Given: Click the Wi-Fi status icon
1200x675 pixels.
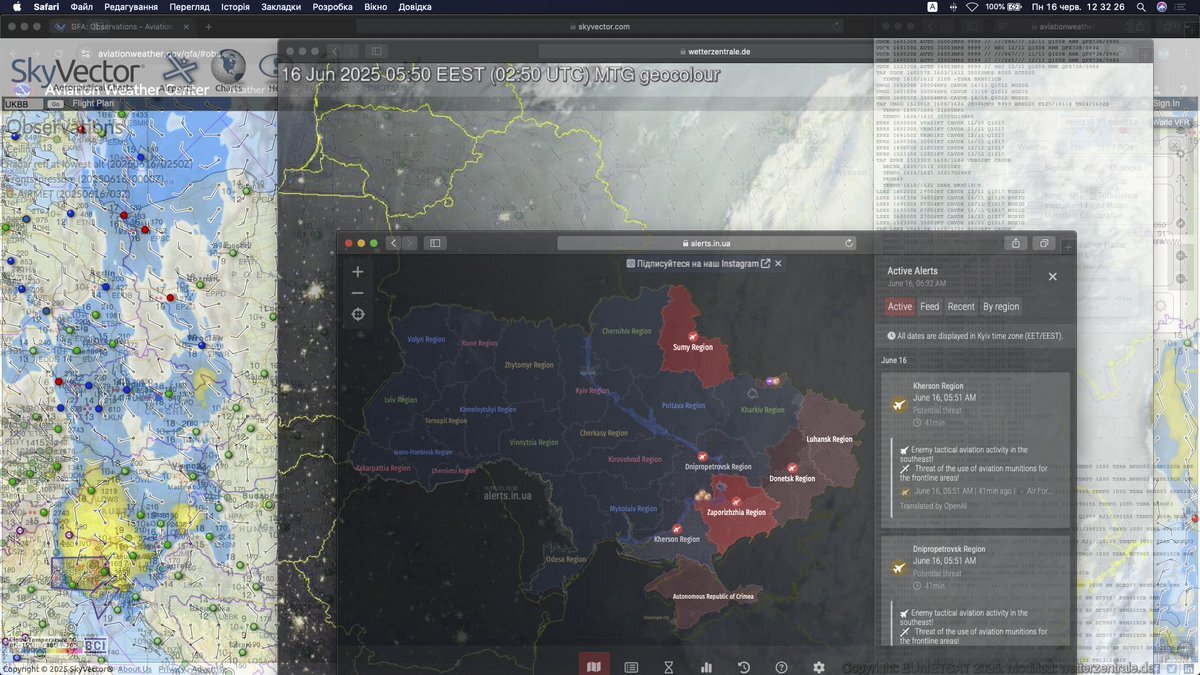Looking at the screenshot, I should (x=971, y=7).
